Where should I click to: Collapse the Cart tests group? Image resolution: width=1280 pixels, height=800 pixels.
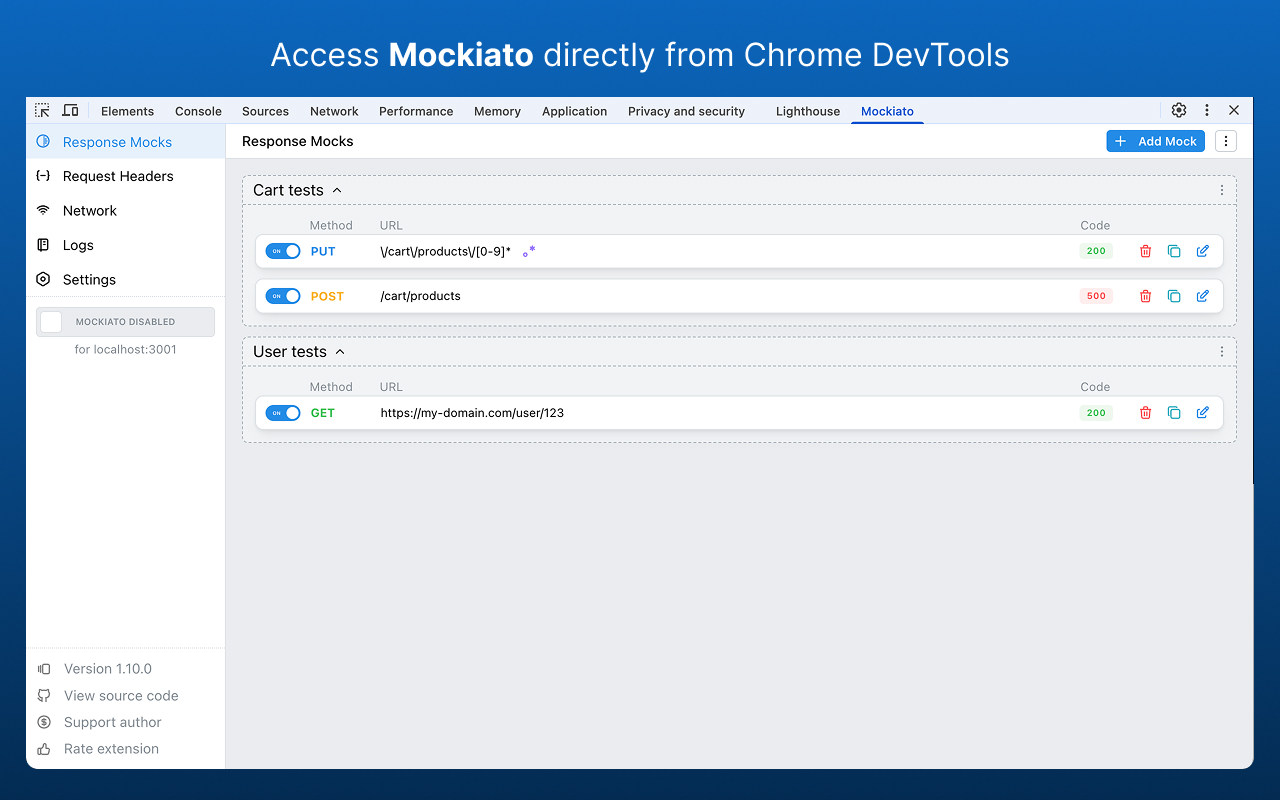click(x=337, y=189)
